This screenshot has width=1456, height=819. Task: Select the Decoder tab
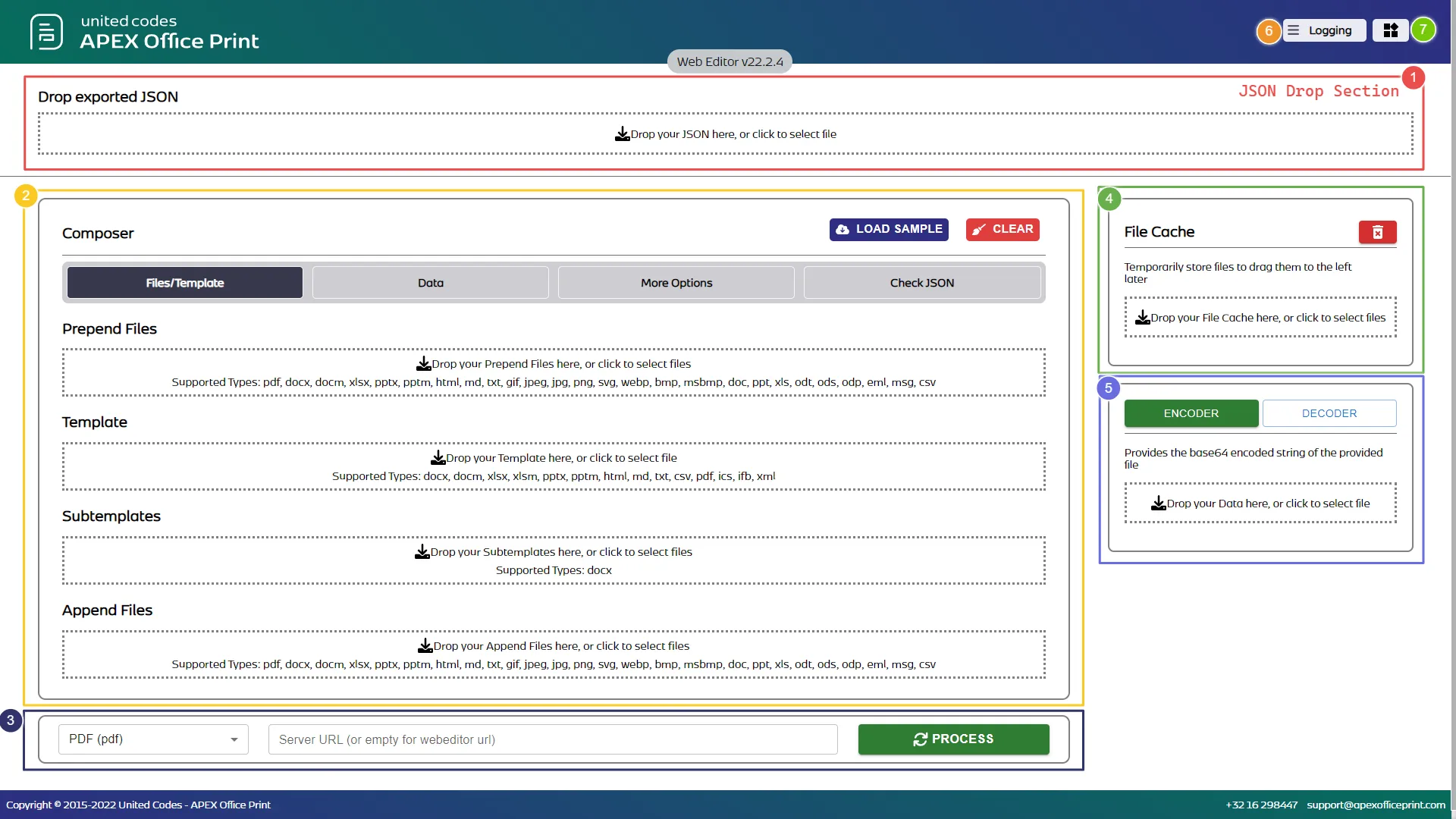(1329, 413)
